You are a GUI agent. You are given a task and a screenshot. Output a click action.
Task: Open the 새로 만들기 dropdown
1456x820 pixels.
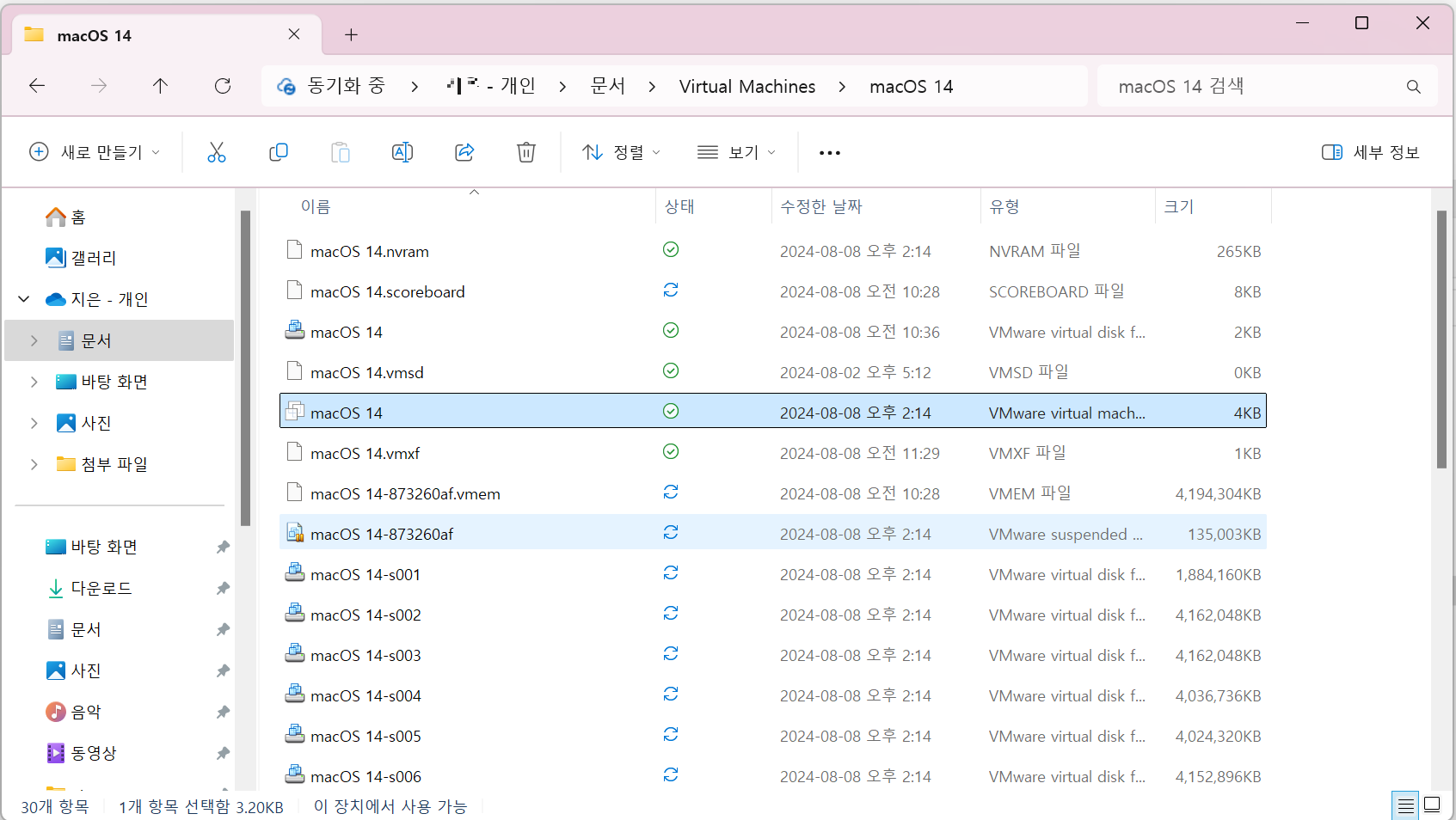(95, 152)
